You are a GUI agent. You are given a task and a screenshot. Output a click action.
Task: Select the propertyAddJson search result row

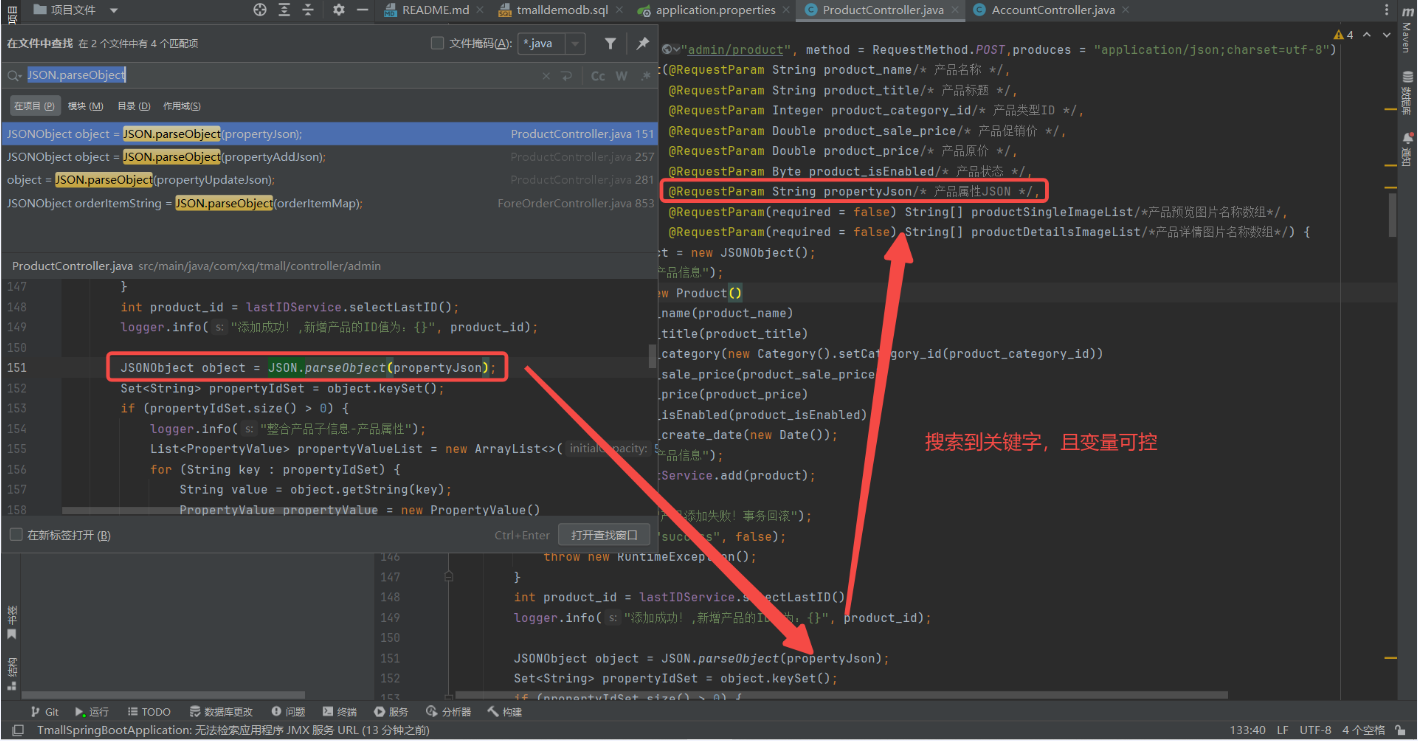coord(328,157)
